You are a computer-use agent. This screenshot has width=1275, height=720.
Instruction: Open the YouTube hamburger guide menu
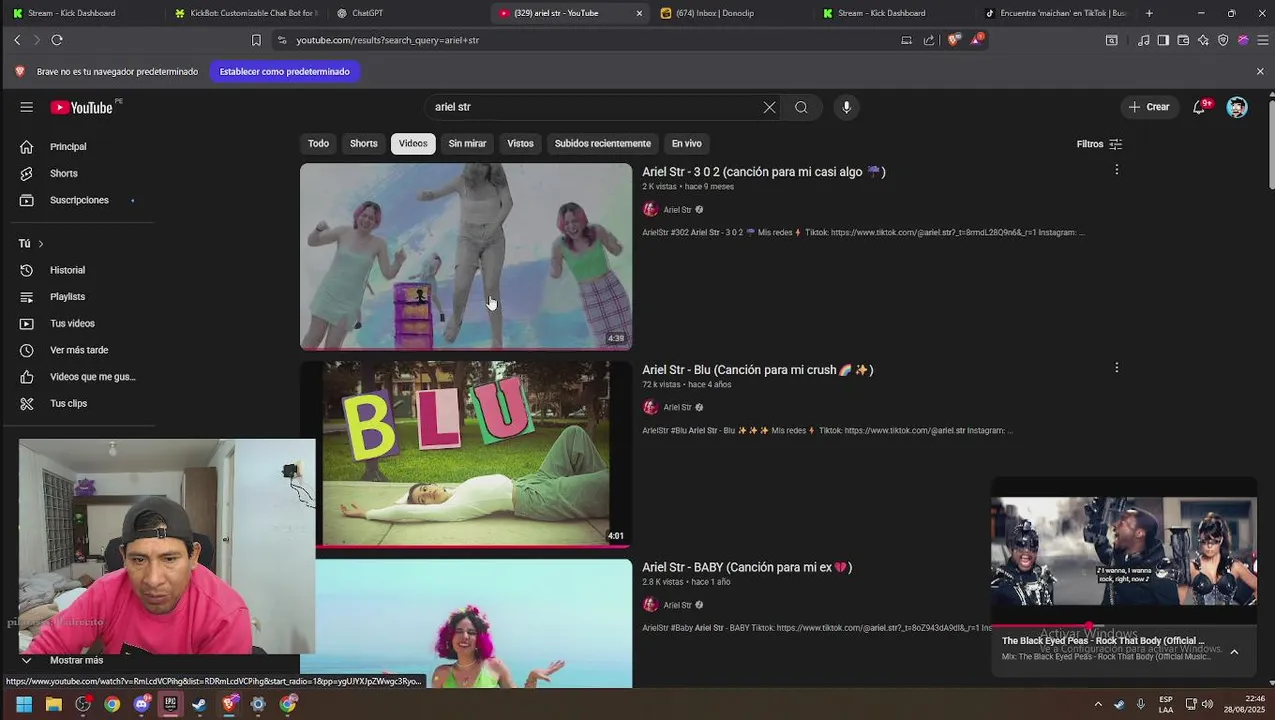pos(27,107)
